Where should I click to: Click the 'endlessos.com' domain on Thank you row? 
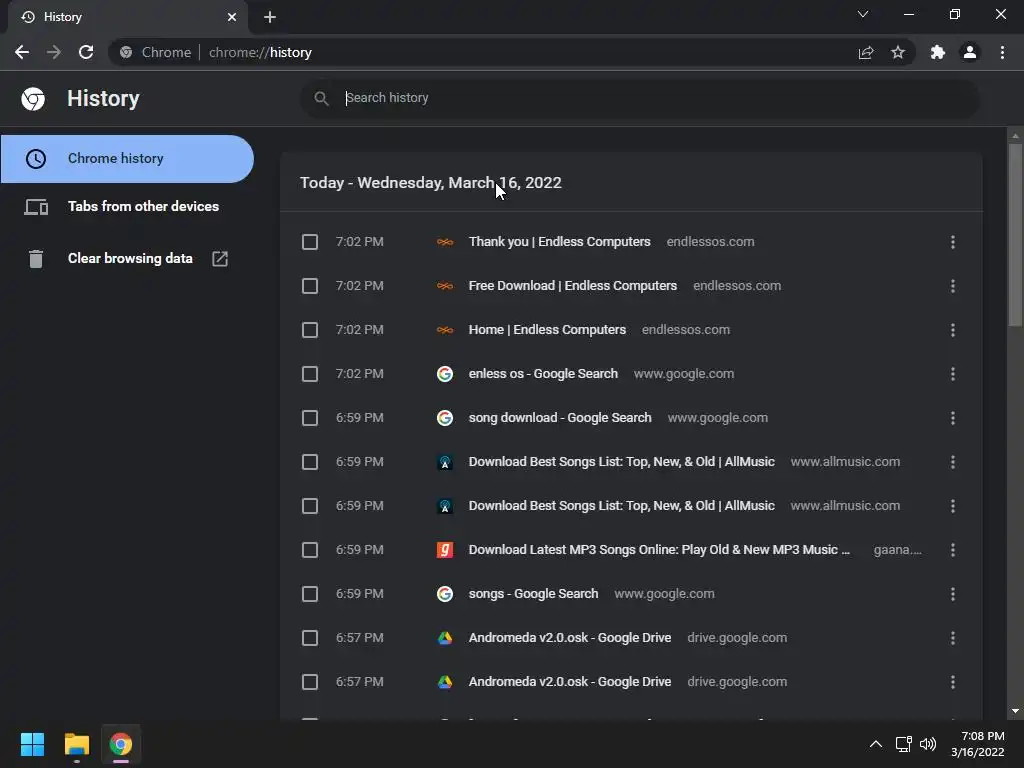[711, 242]
